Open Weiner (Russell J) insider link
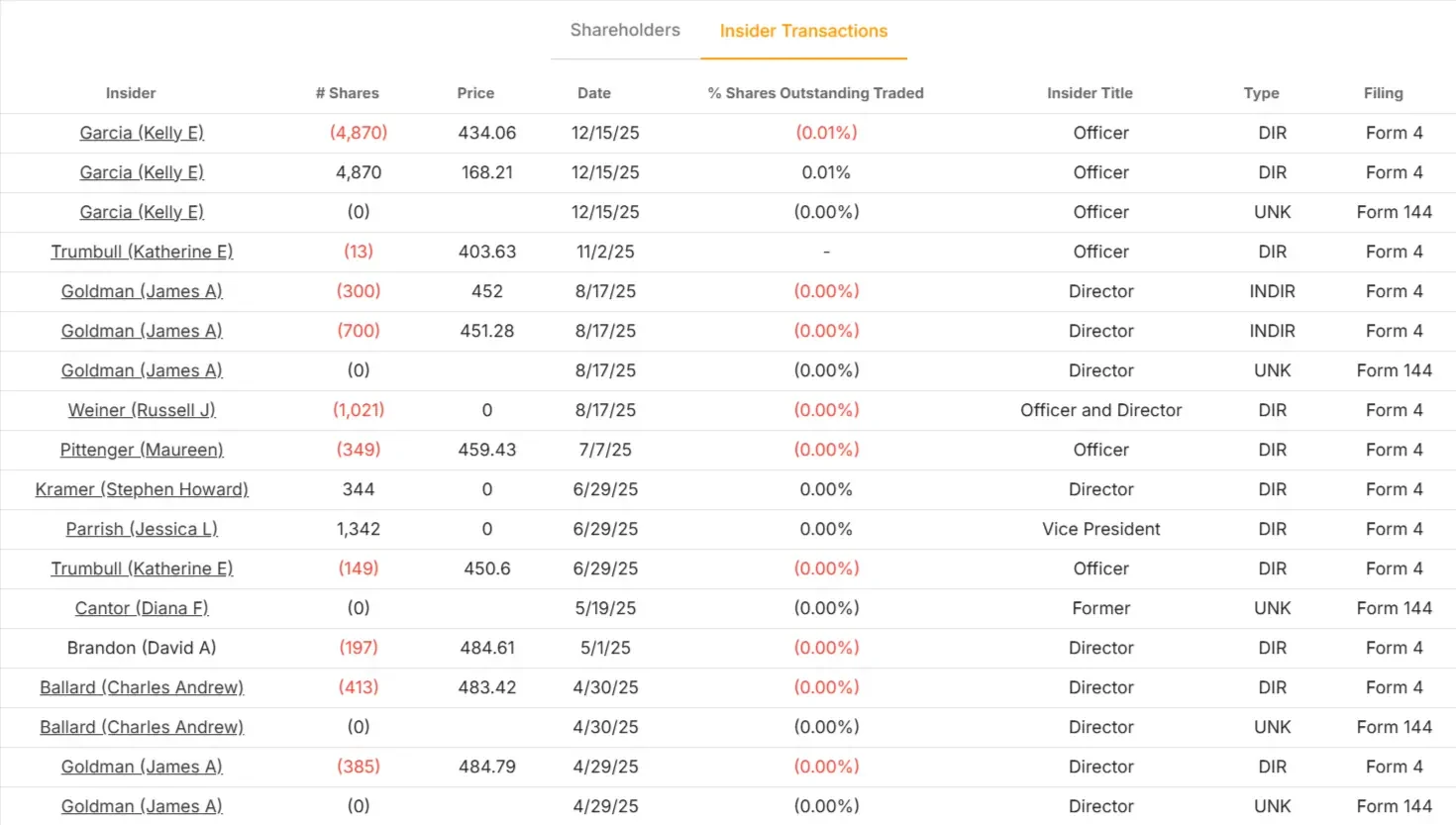 [142, 410]
